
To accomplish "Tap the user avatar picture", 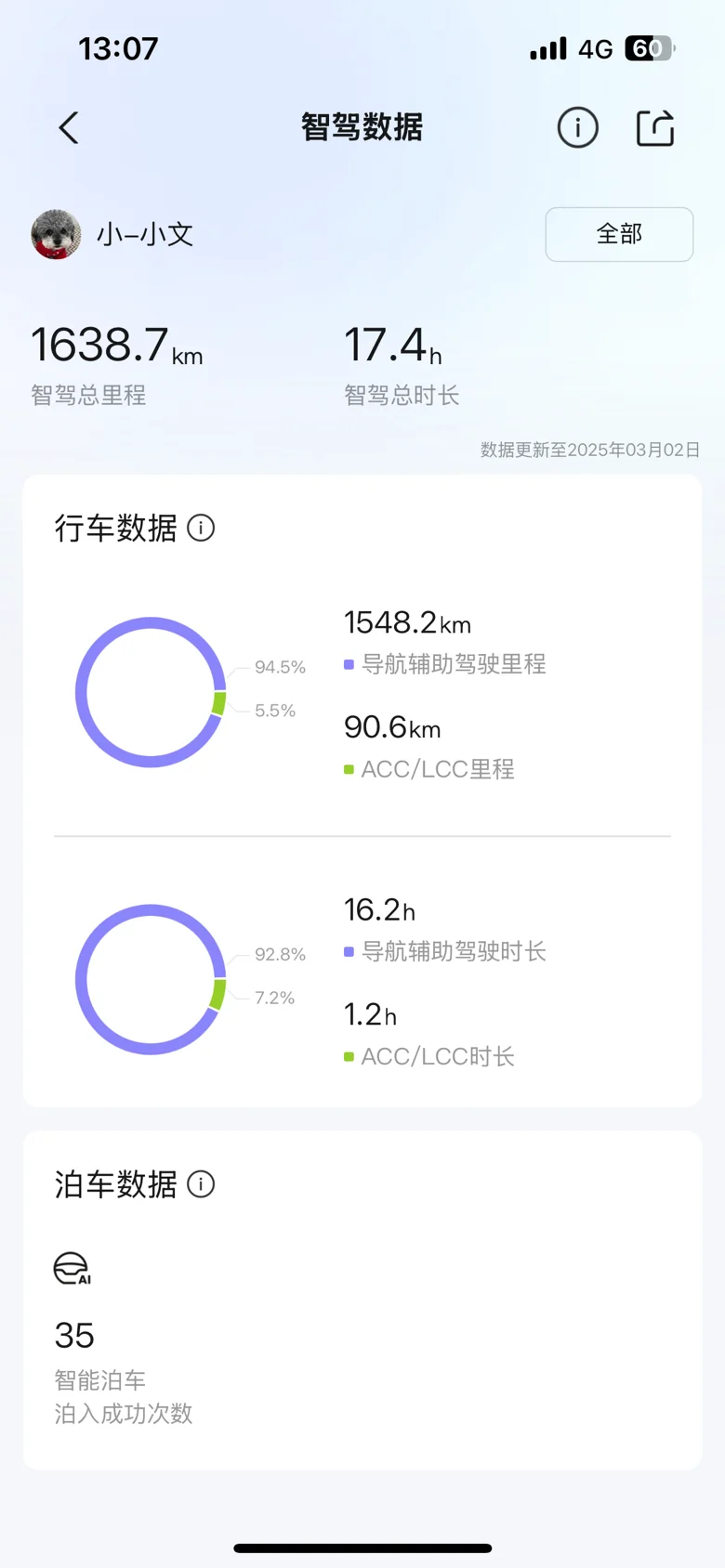I will coord(56,234).
